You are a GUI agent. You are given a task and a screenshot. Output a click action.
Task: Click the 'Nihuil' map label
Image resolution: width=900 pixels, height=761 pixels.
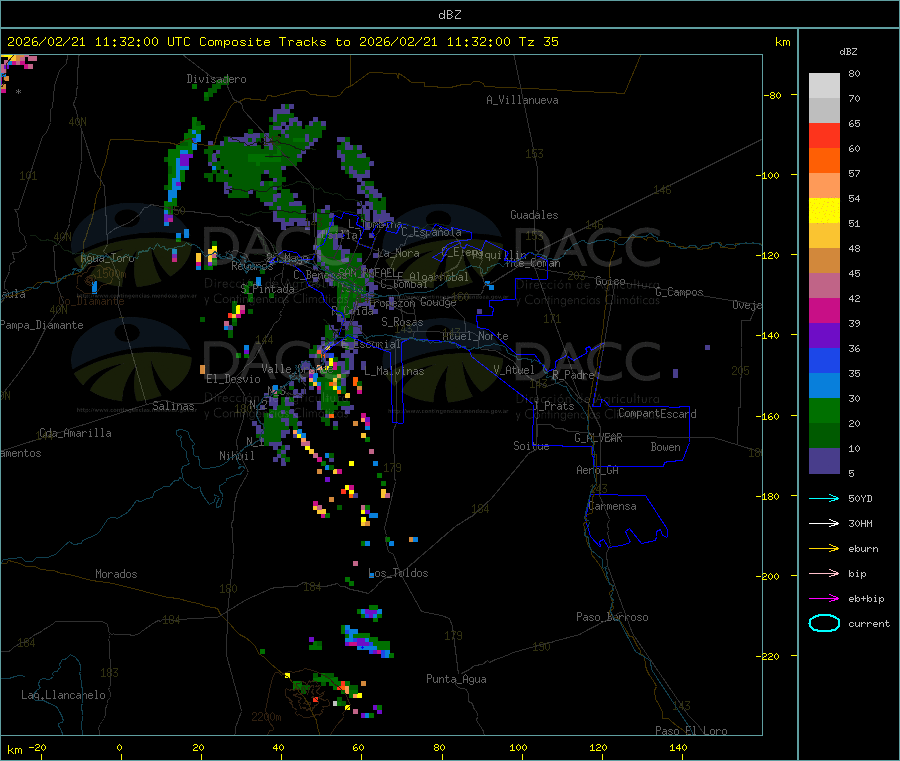237,456
